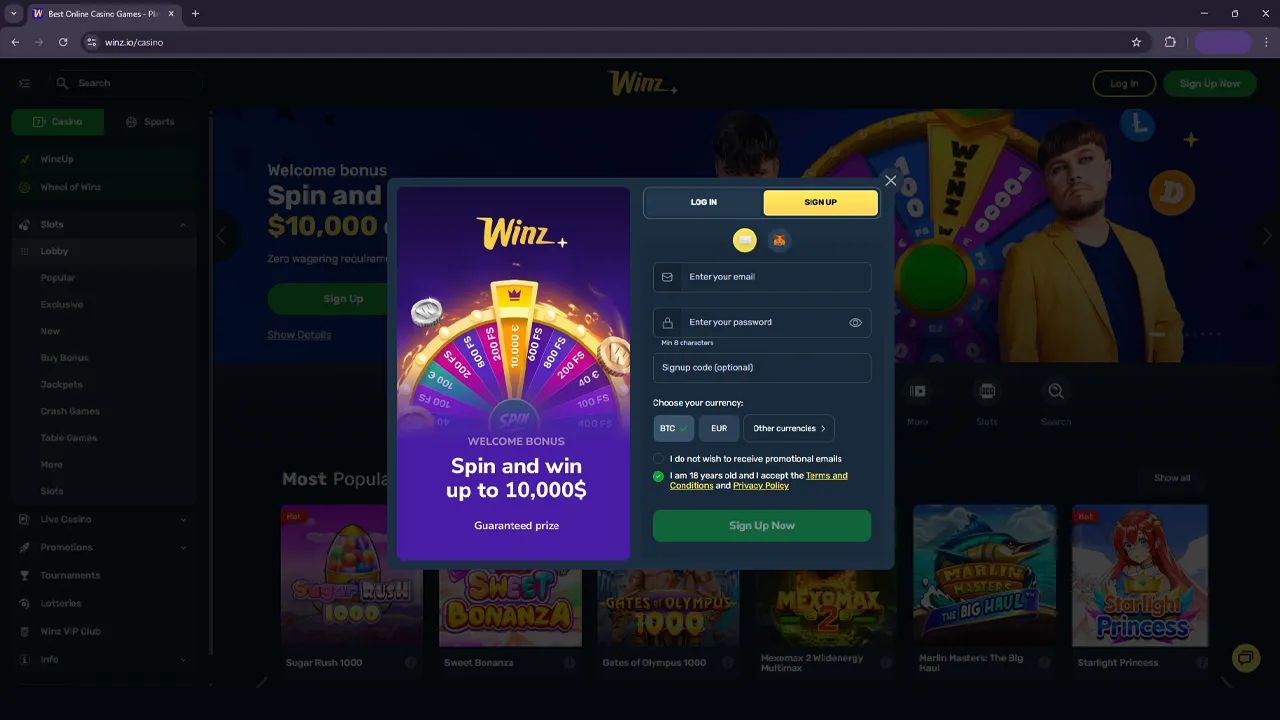
Task: Close the sign-up dialog with the X
Action: [x=890, y=181]
